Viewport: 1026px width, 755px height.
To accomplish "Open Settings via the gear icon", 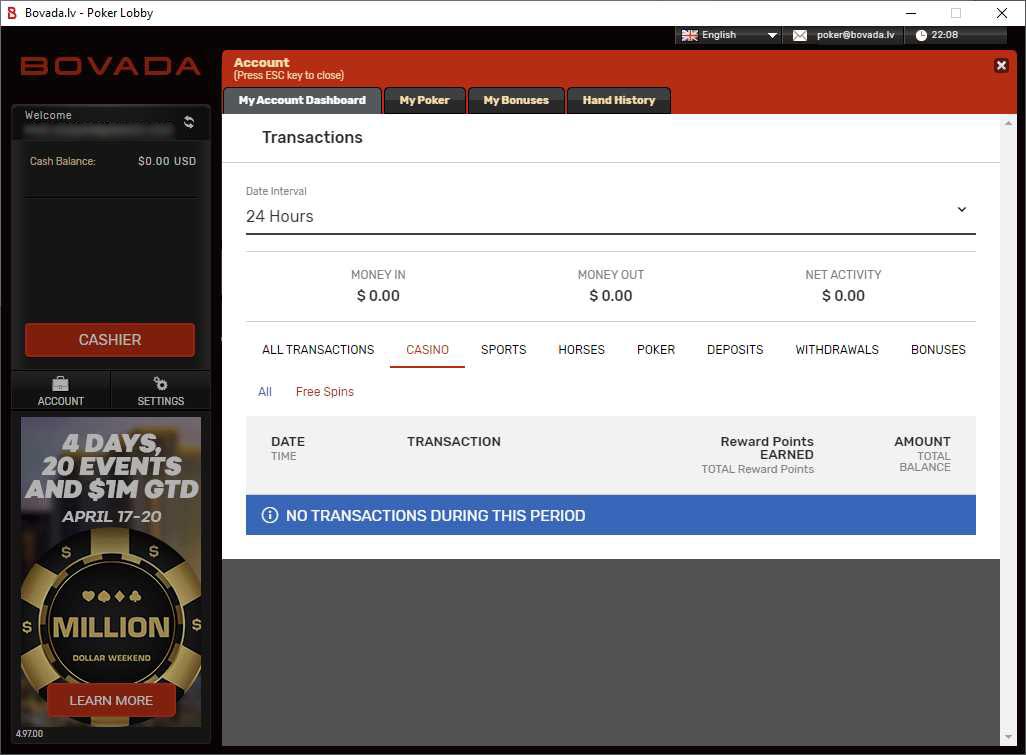I will [x=160, y=383].
